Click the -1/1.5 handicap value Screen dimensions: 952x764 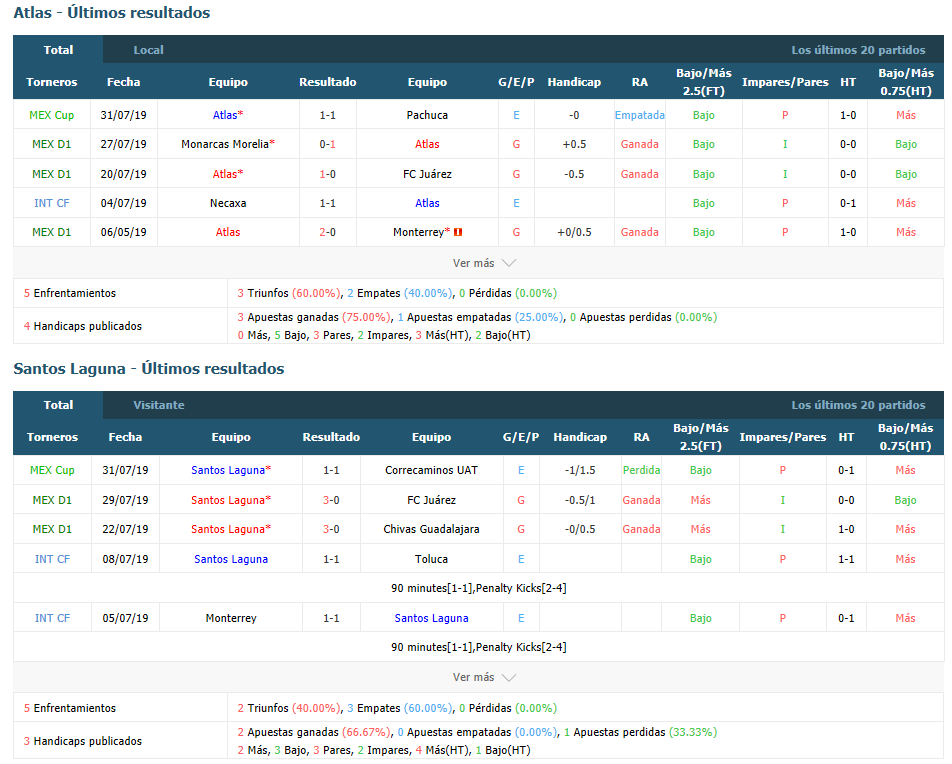[x=580, y=470]
